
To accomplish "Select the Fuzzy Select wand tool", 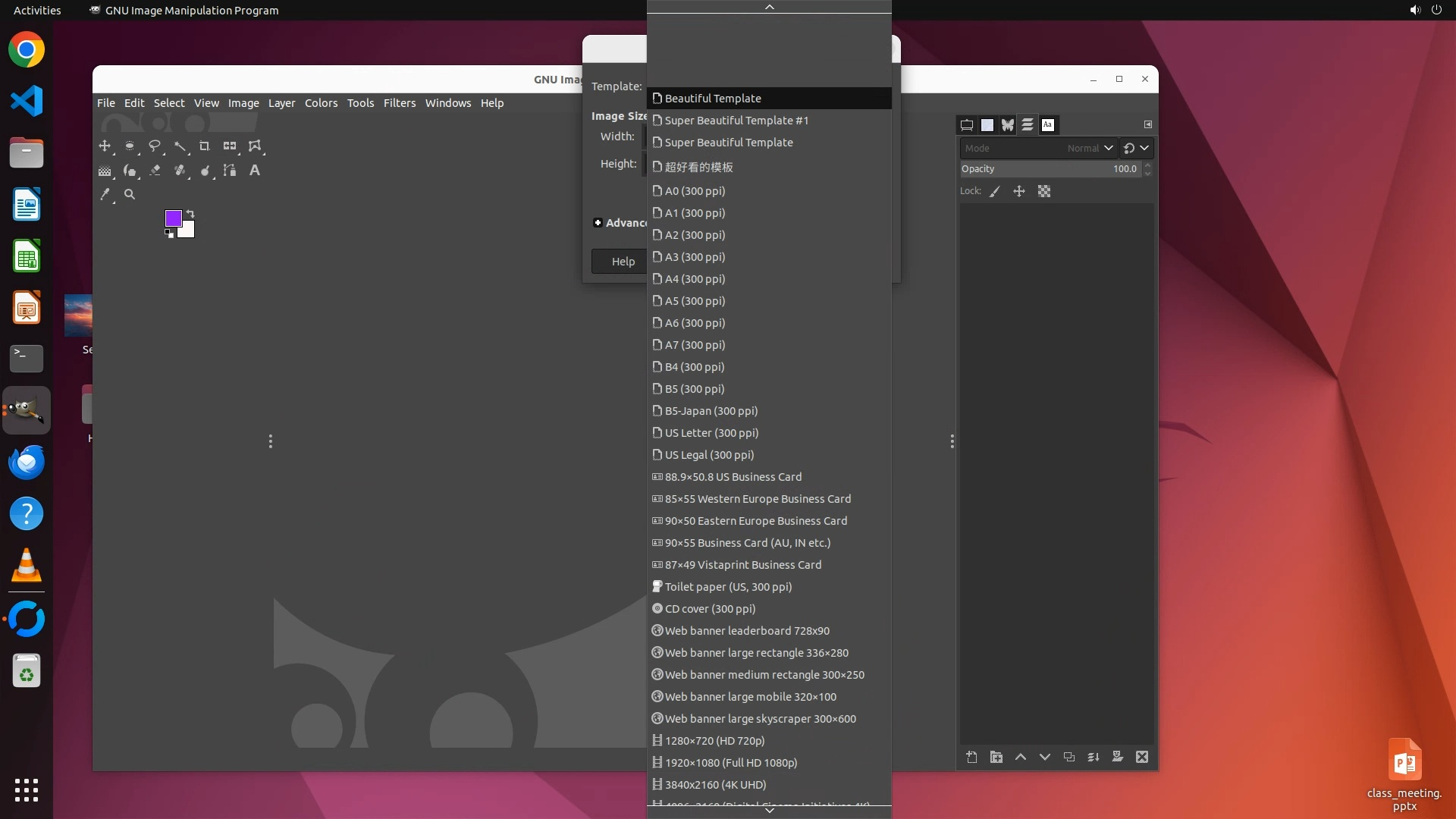I will tap(180, 146).
